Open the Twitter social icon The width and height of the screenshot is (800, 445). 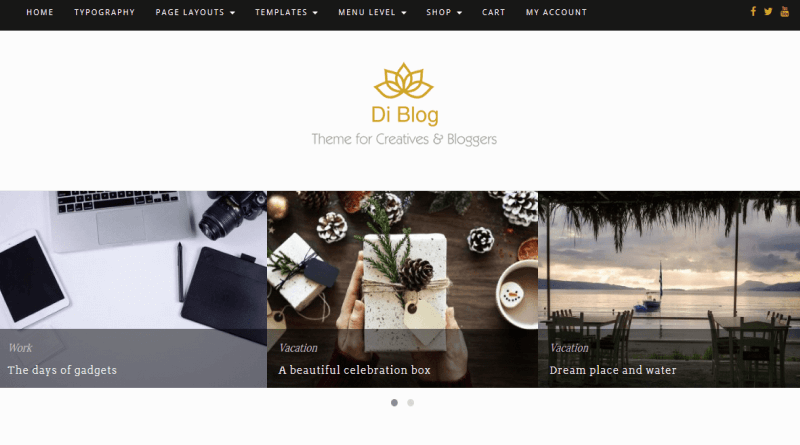pyautogui.click(x=768, y=11)
